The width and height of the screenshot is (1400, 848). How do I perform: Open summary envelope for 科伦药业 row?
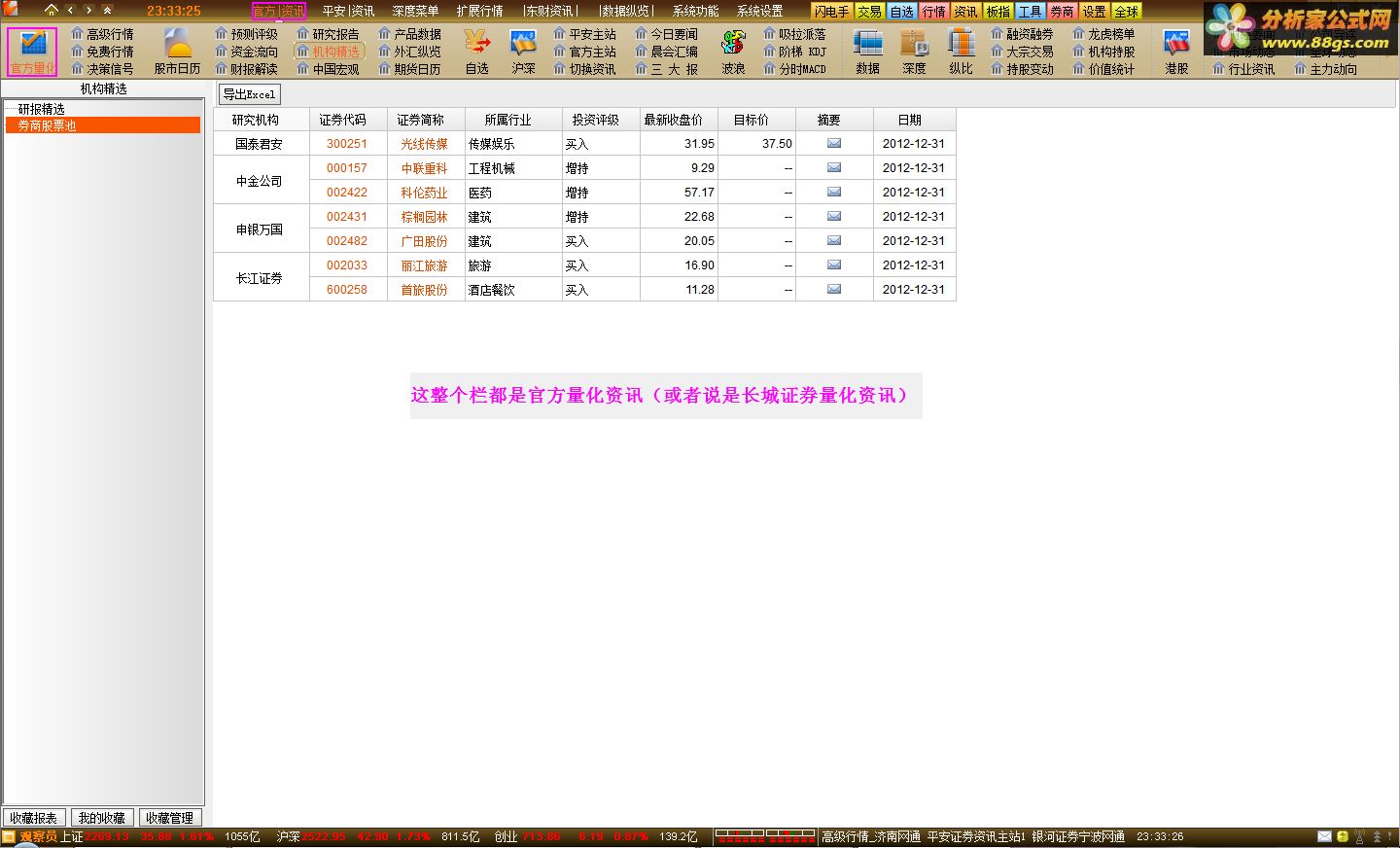pos(833,192)
